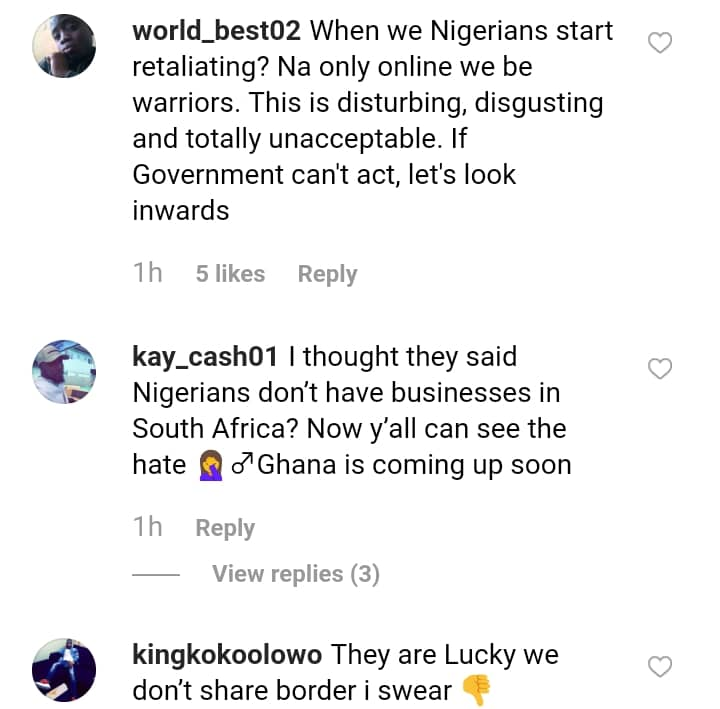Image resolution: width=720 pixels, height=709 pixels.
Task: Select world_best02's comment about retaliating
Action: (370, 139)
